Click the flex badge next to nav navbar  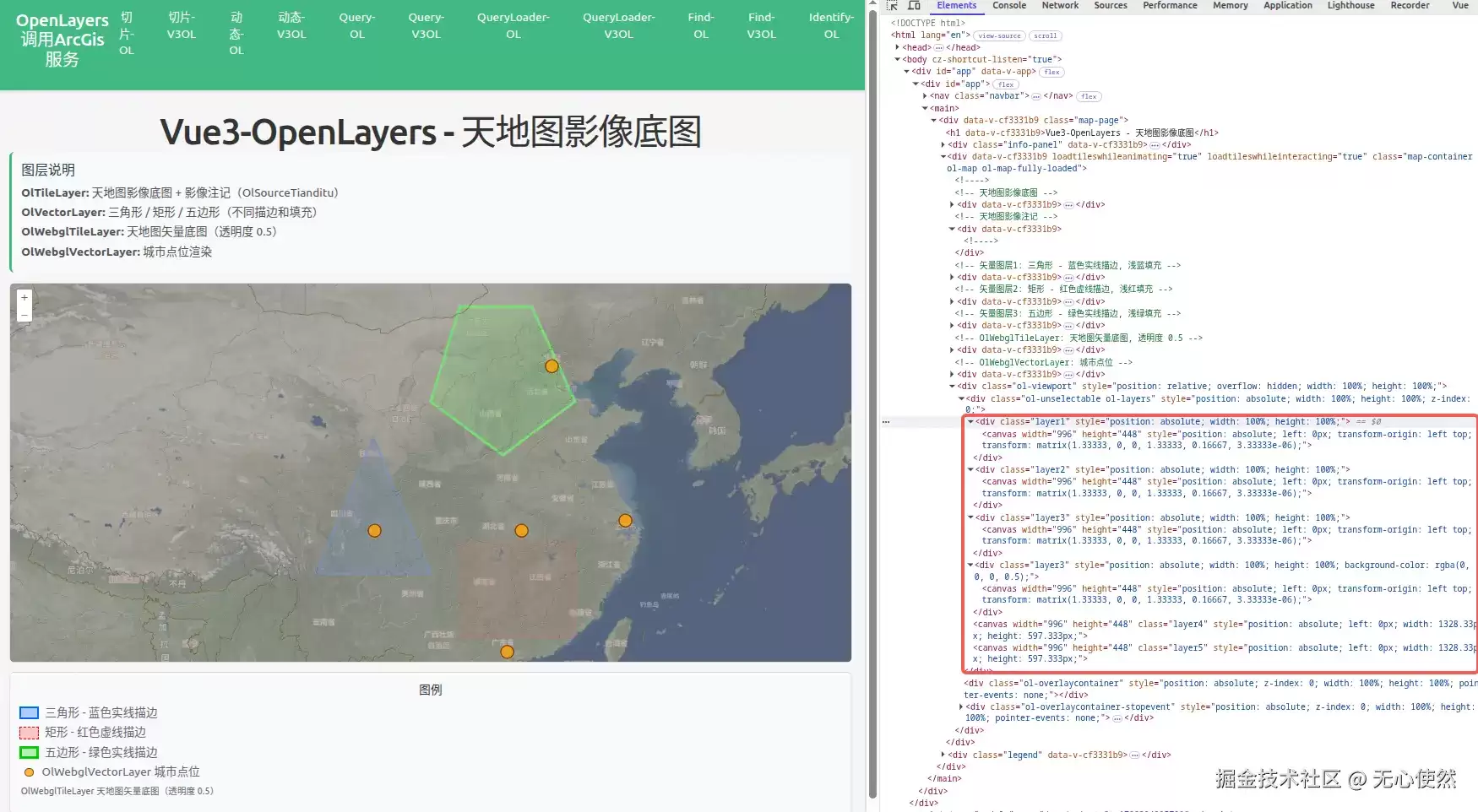click(x=1089, y=96)
